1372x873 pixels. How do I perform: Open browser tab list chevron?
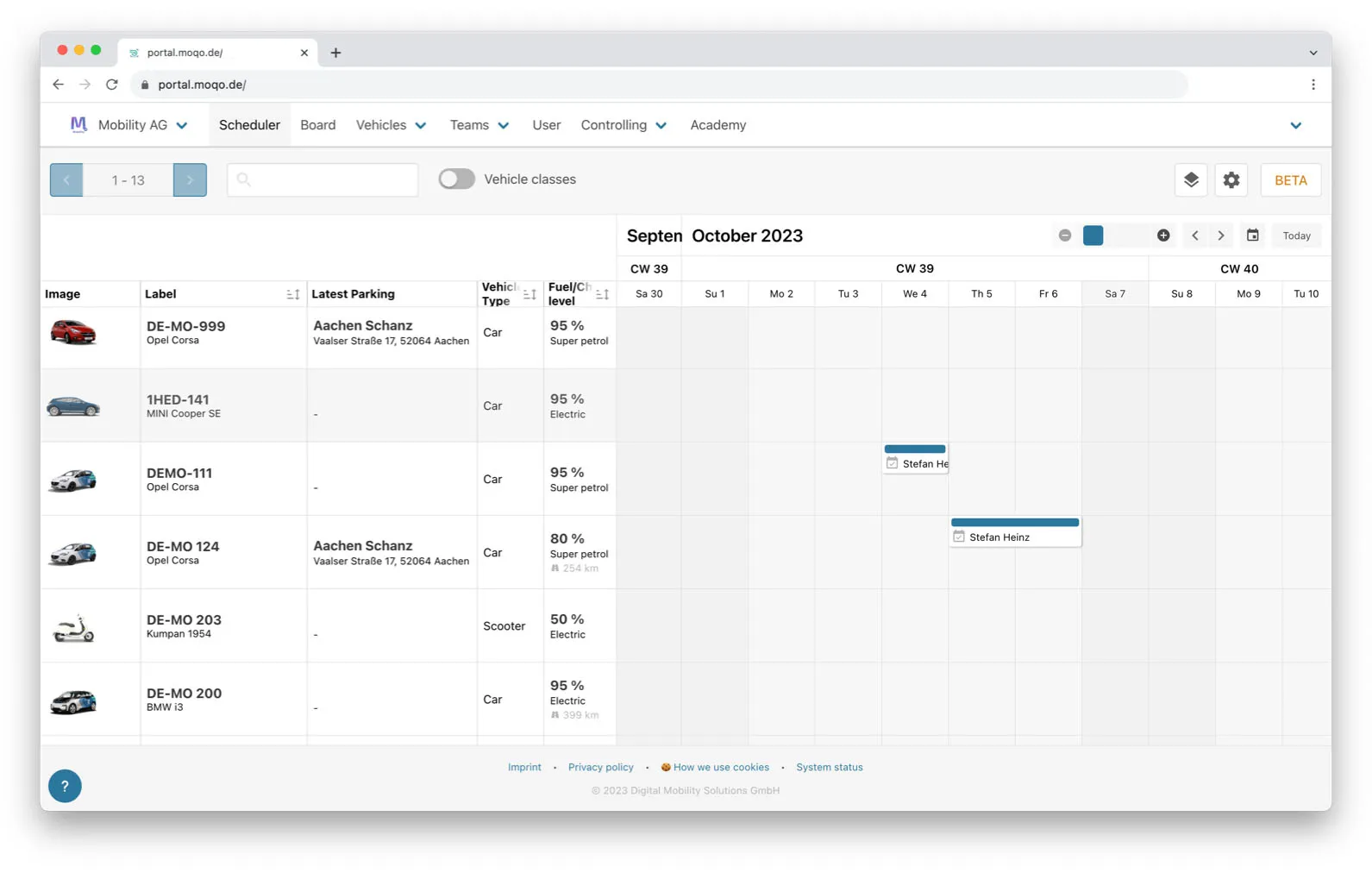pyautogui.click(x=1312, y=53)
